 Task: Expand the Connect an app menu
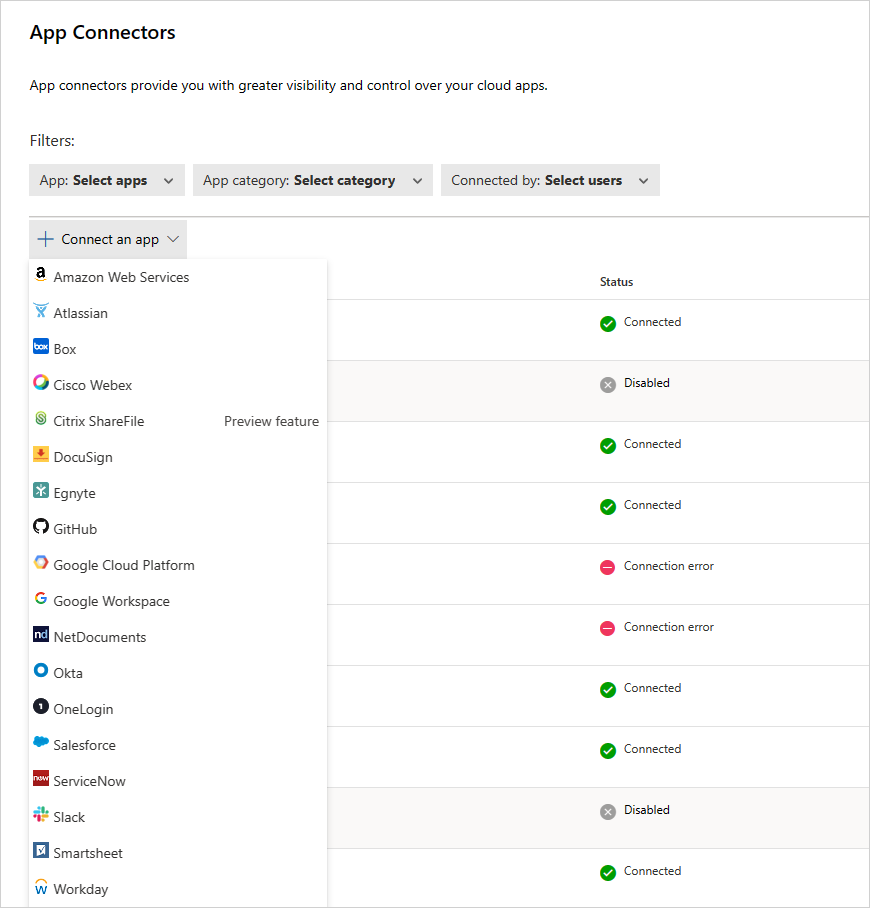point(107,239)
